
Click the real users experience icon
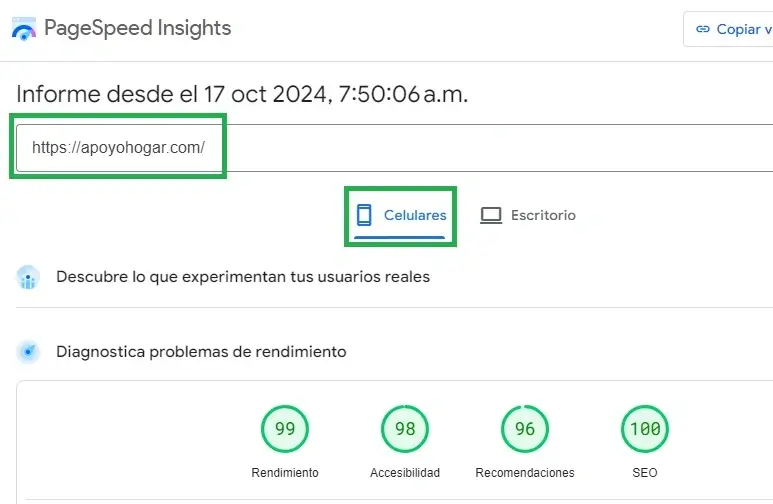(28, 277)
